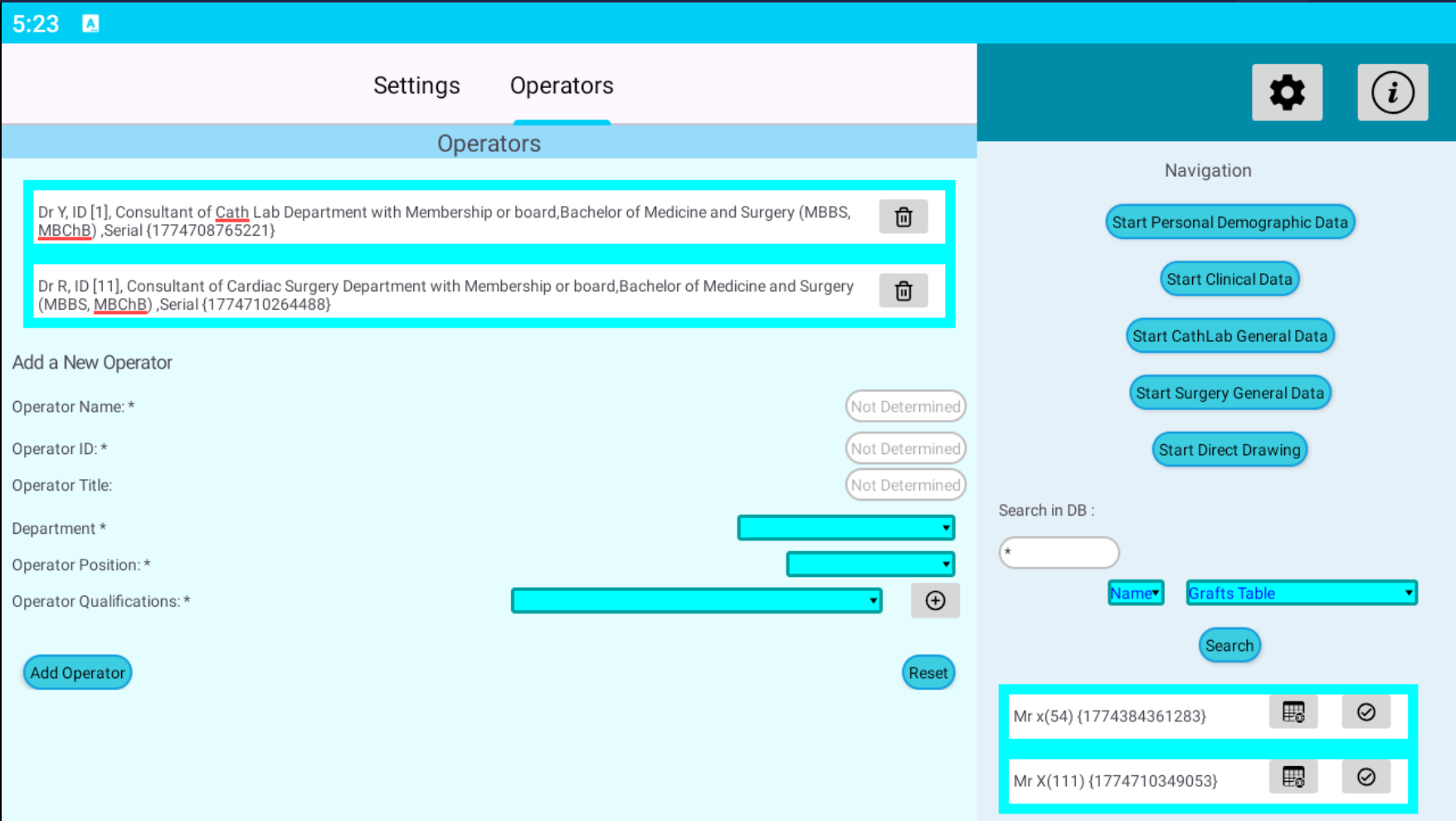Focus the Search in DB text box
Viewport: 1456px width, 821px height.
click(1059, 553)
